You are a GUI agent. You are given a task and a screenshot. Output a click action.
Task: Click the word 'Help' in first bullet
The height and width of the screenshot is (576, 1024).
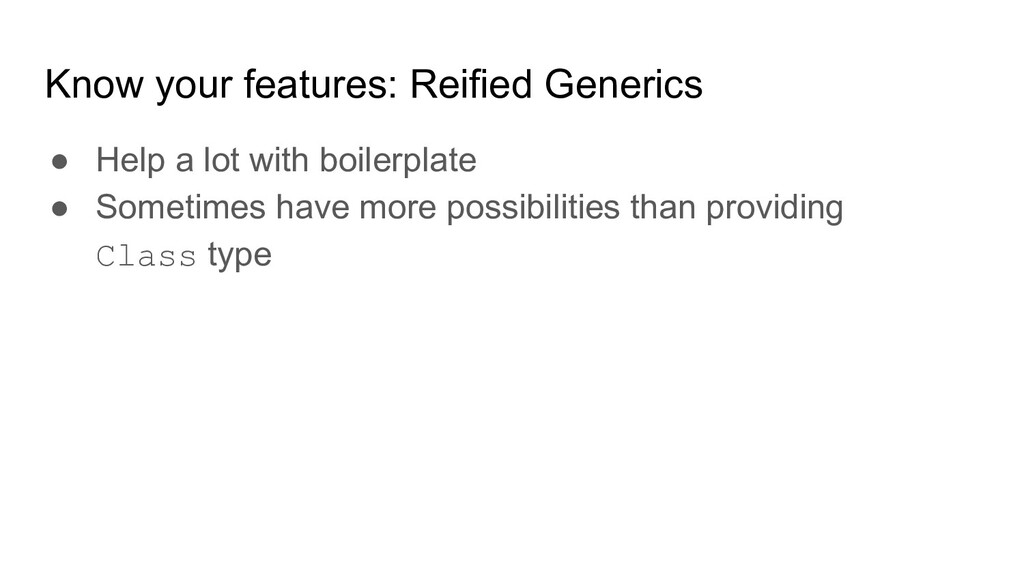(131, 161)
